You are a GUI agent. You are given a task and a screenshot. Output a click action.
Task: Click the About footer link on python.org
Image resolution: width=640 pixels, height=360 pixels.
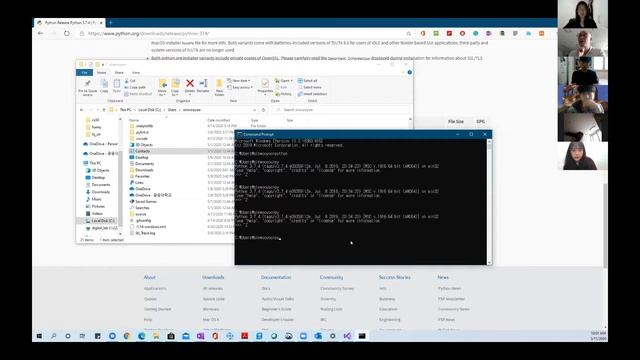click(x=149, y=277)
